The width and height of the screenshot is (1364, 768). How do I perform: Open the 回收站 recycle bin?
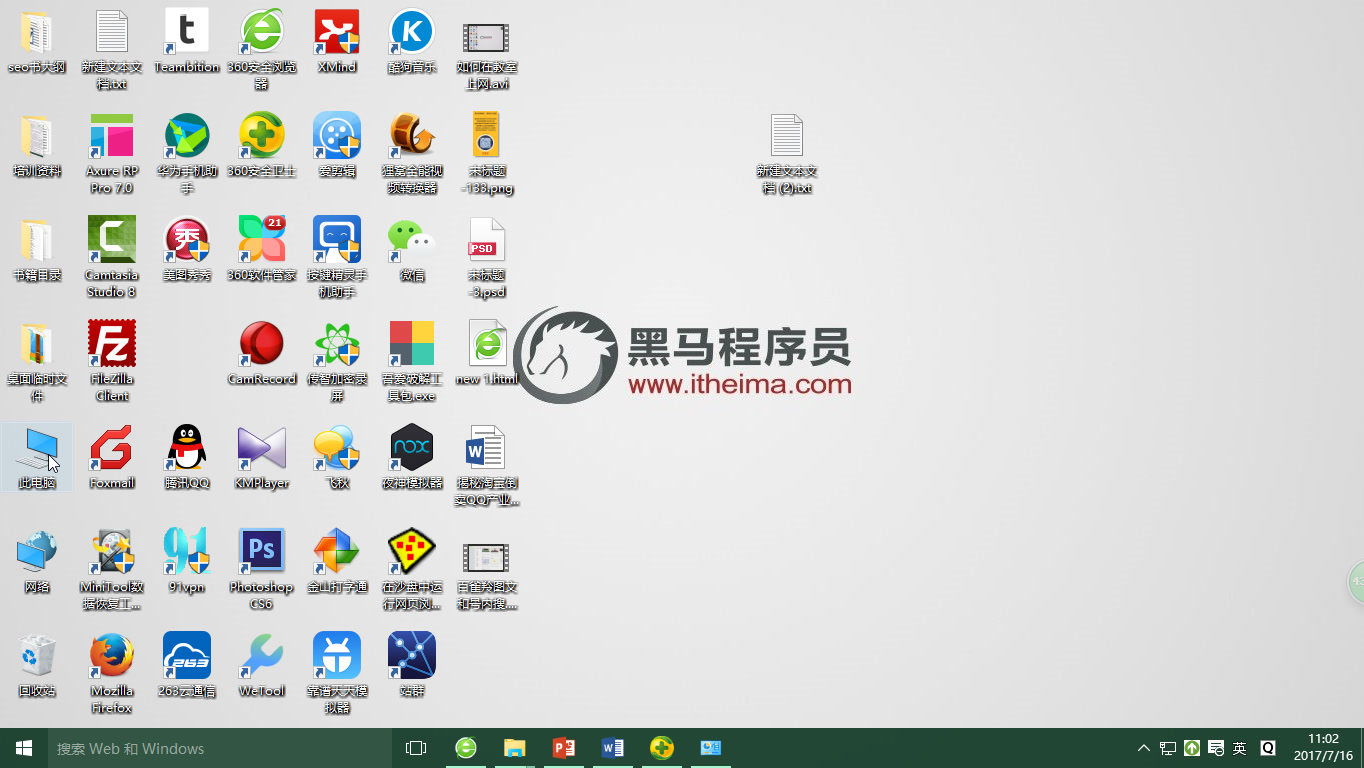coord(37,665)
